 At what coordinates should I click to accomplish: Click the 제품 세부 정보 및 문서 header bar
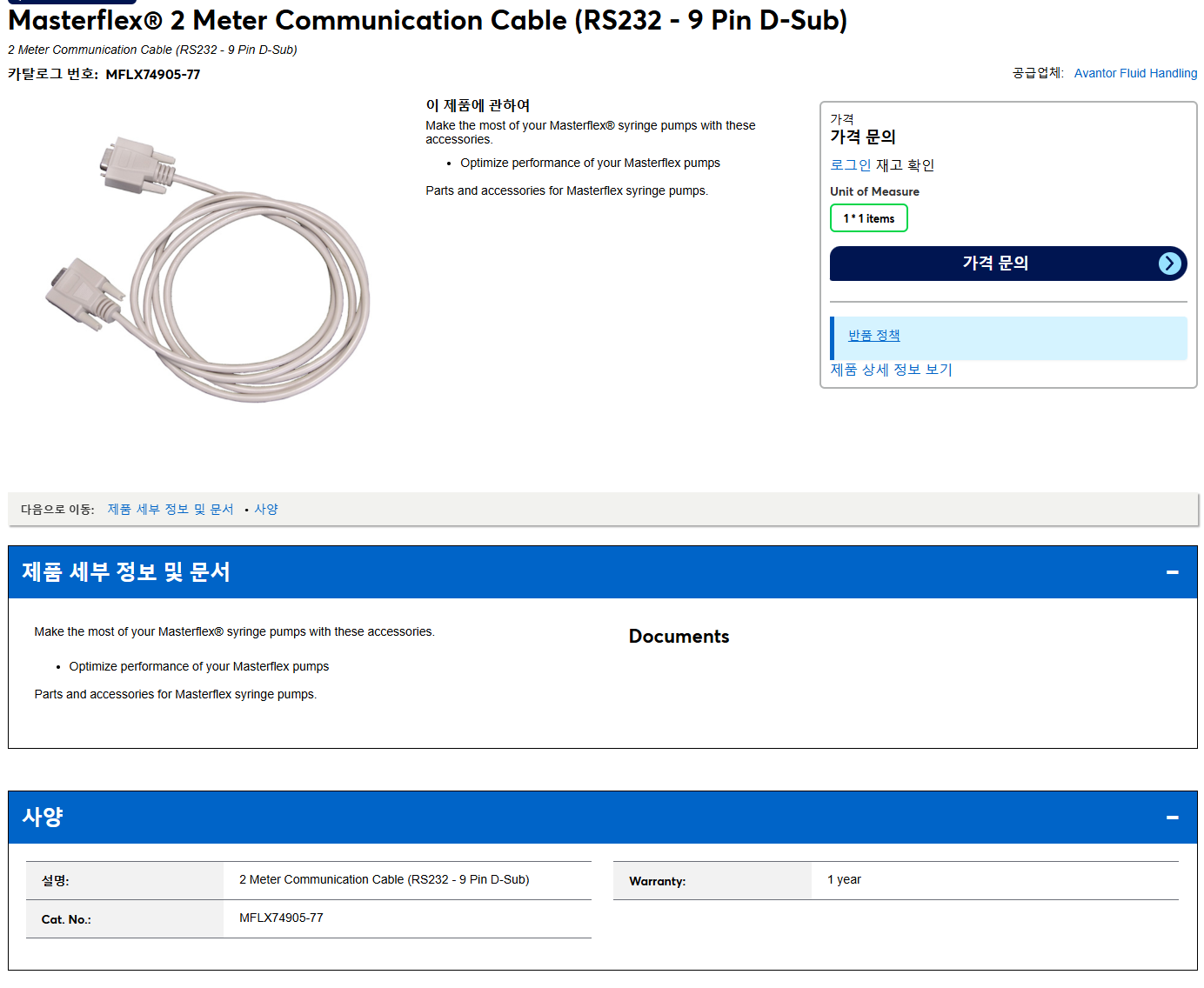tap(603, 572)
